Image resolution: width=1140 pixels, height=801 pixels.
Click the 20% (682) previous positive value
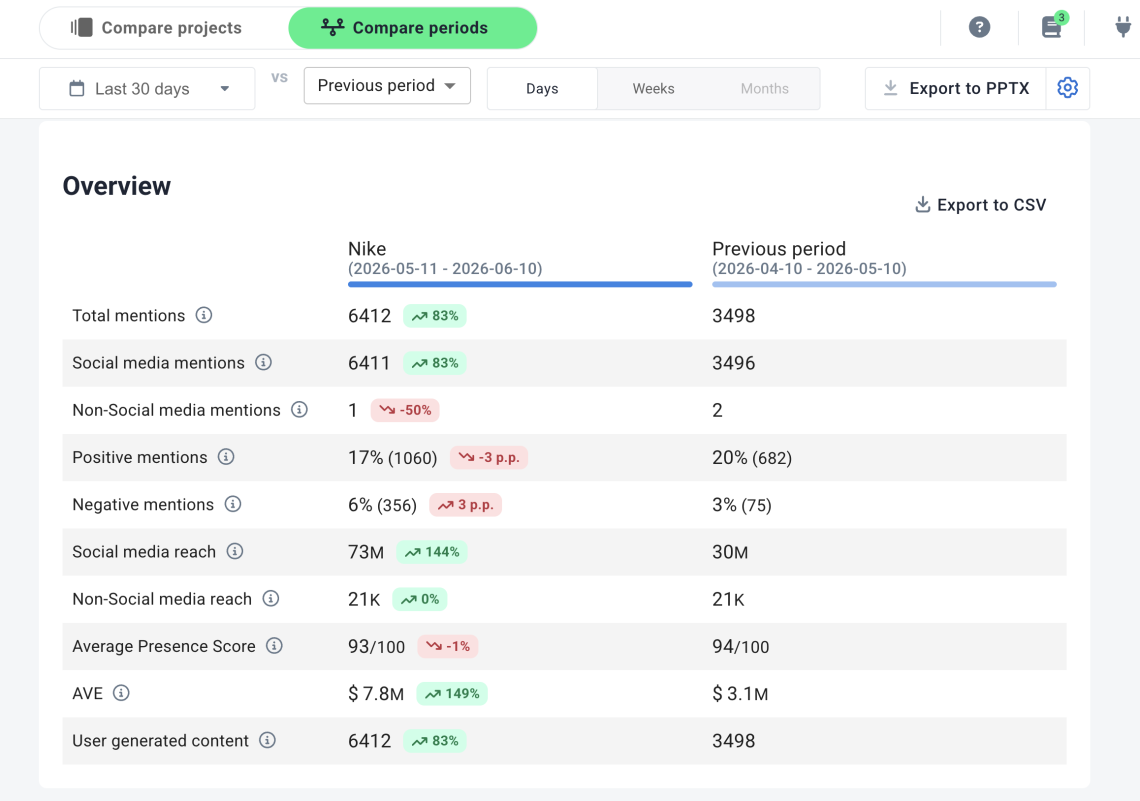(752, 458)
